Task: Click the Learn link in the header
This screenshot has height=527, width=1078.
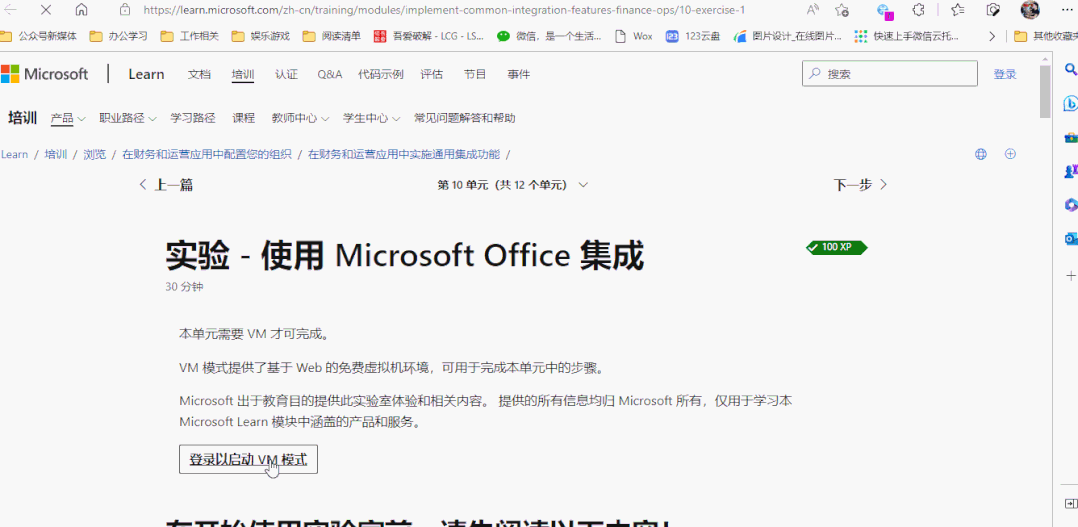Action: pos(146,74)
